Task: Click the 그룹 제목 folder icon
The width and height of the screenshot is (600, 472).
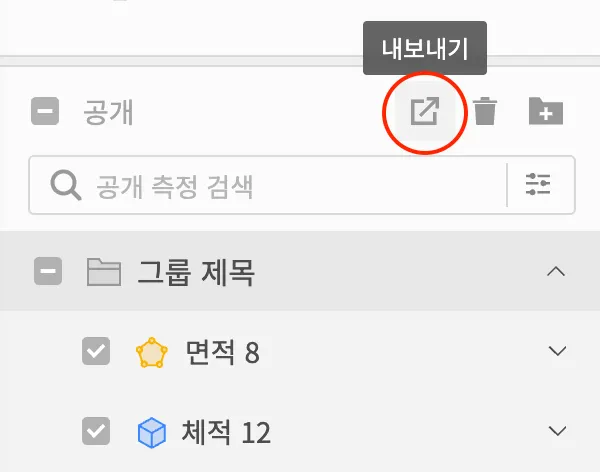Action: pyautogui.click(x=104, y=272)
